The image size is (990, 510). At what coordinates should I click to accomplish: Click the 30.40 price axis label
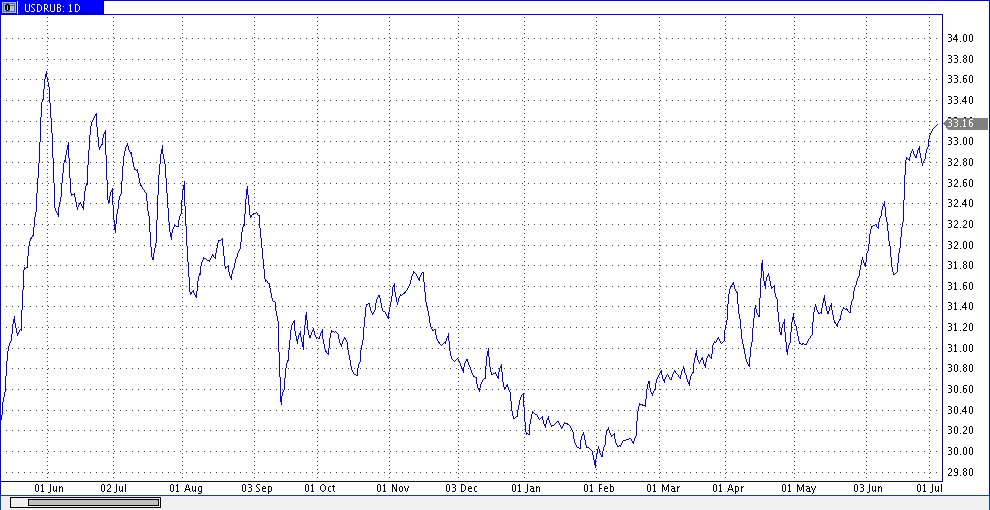tap(960, 410)
